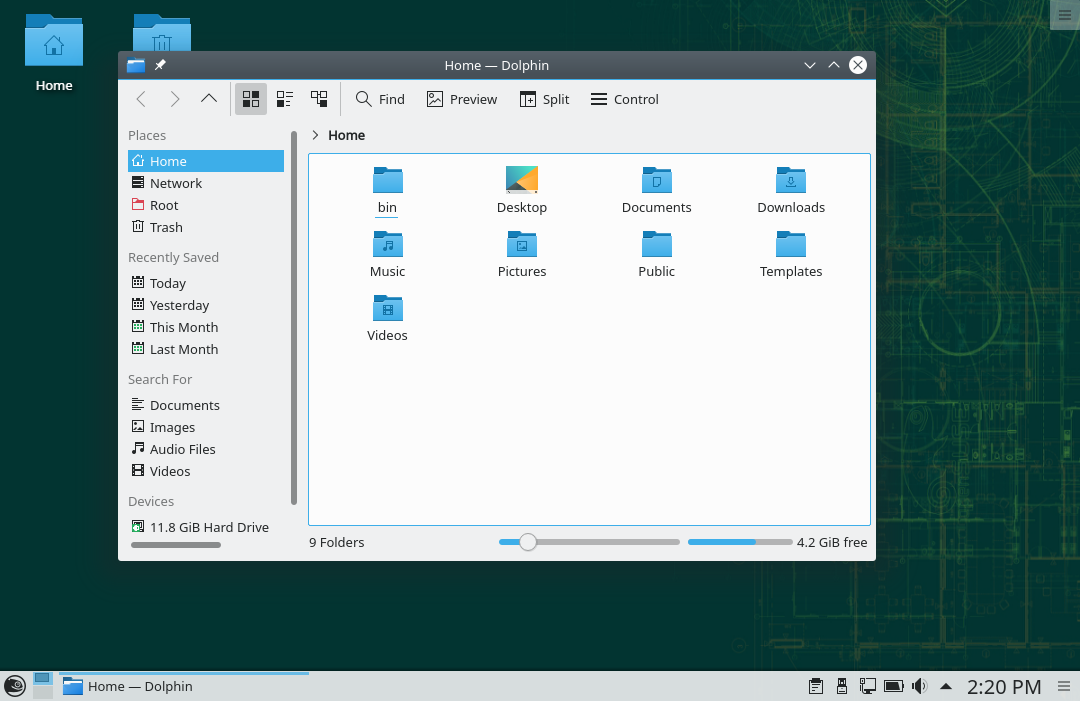This screenshot has width=1080, height=701.
Task: Click the free disk space bar
Action: [x=740, y=542]
